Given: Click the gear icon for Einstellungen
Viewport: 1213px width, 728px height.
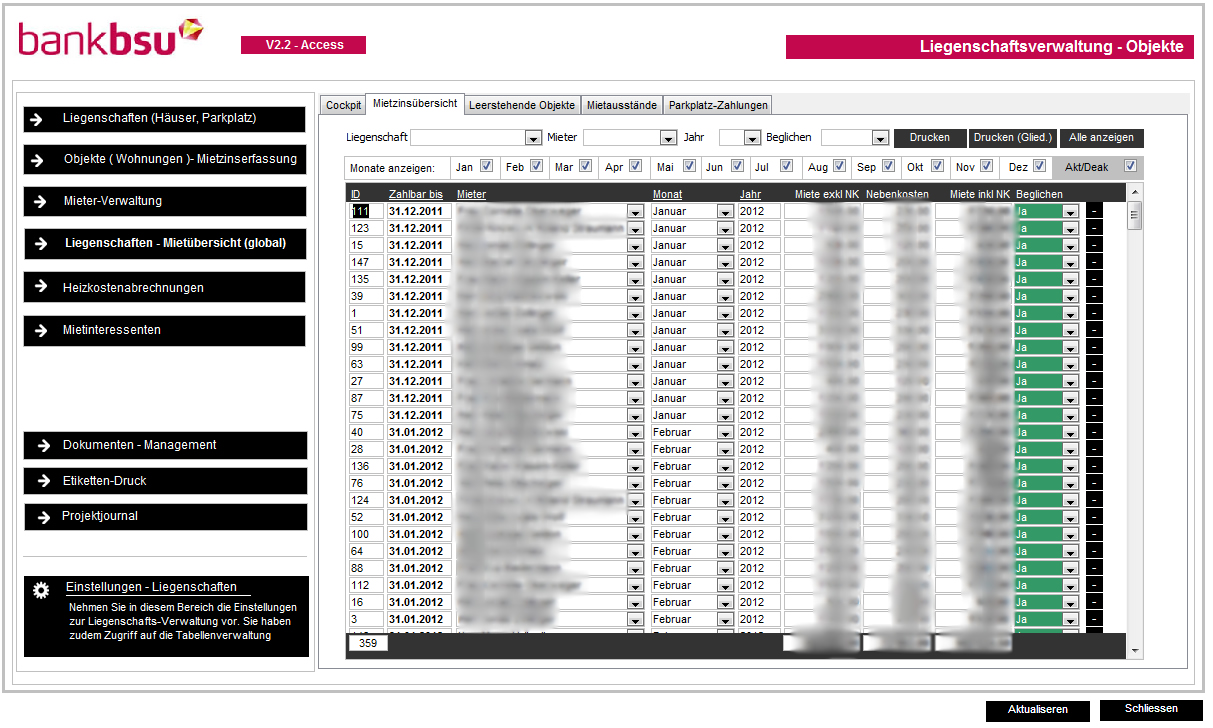Looking at the screenshot, I should [x=41, y=590].
